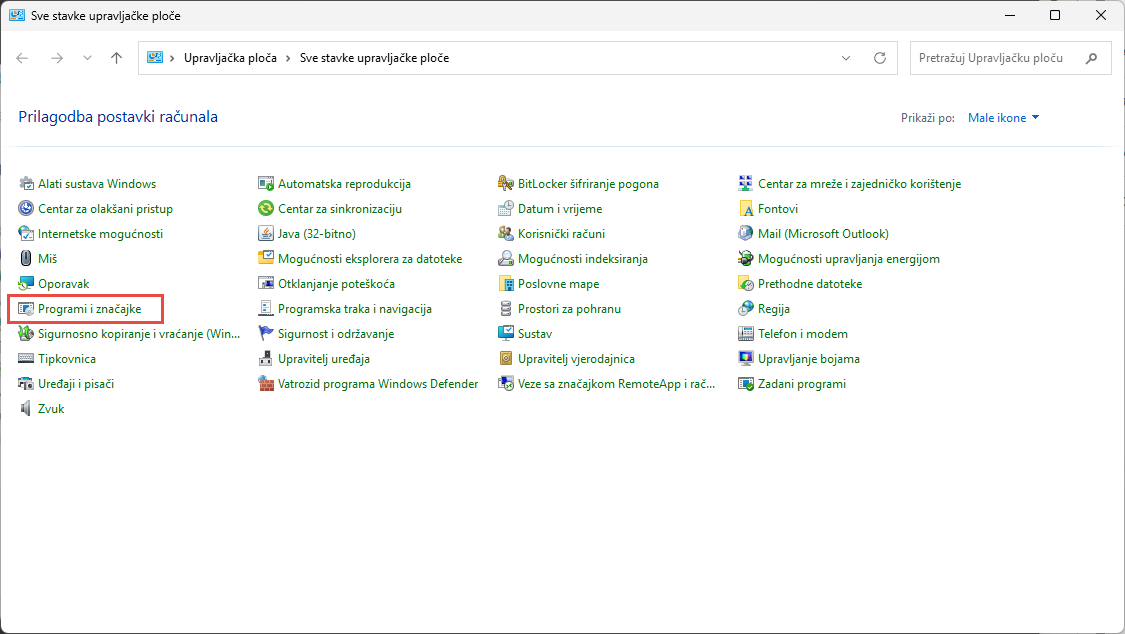Click the Regija globe icon
1125x634 pixels.
(746, 309)
